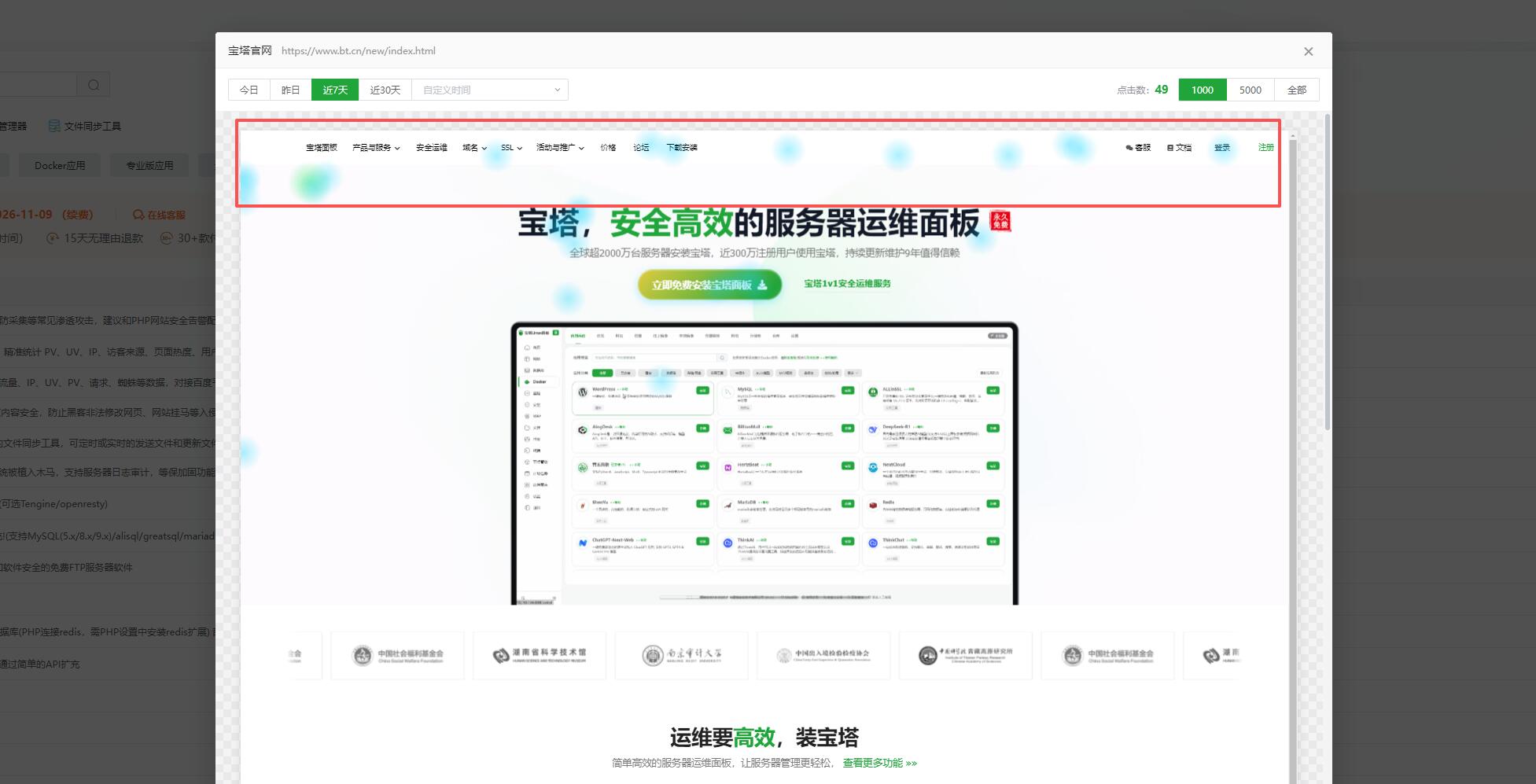The height and width of the screenshot is (784, 1536).
Task: Click the 查看更多功能 link
Action: click(880, 763)
